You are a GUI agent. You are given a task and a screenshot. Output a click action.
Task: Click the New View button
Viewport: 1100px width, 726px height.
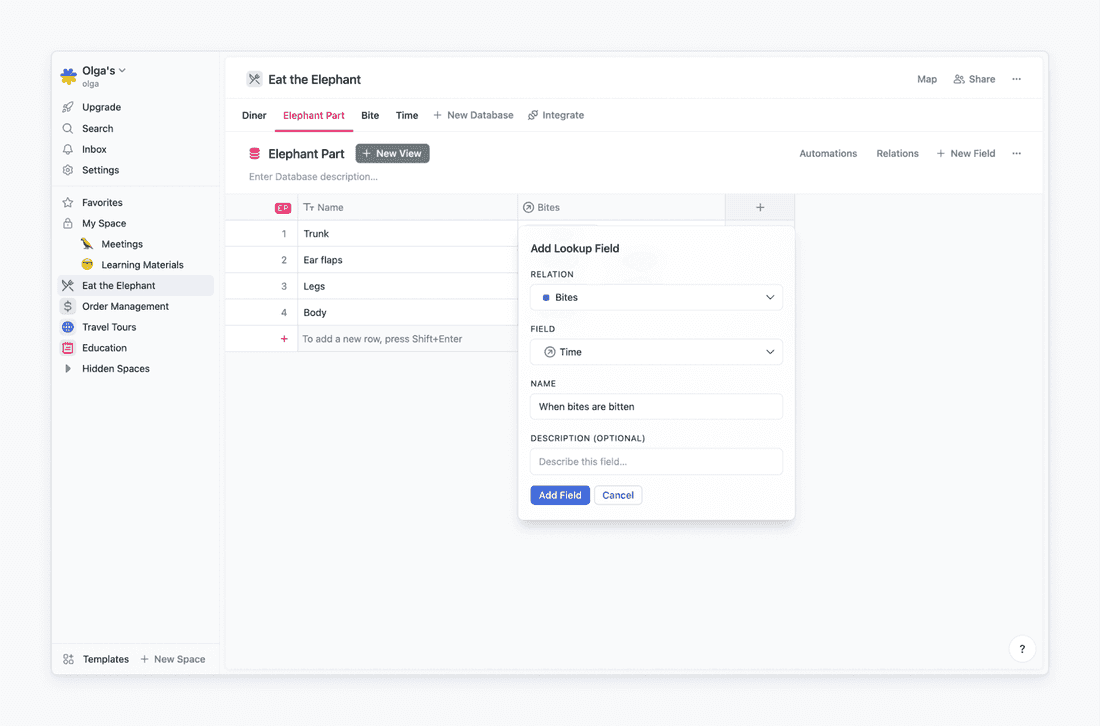click(392, 153)
